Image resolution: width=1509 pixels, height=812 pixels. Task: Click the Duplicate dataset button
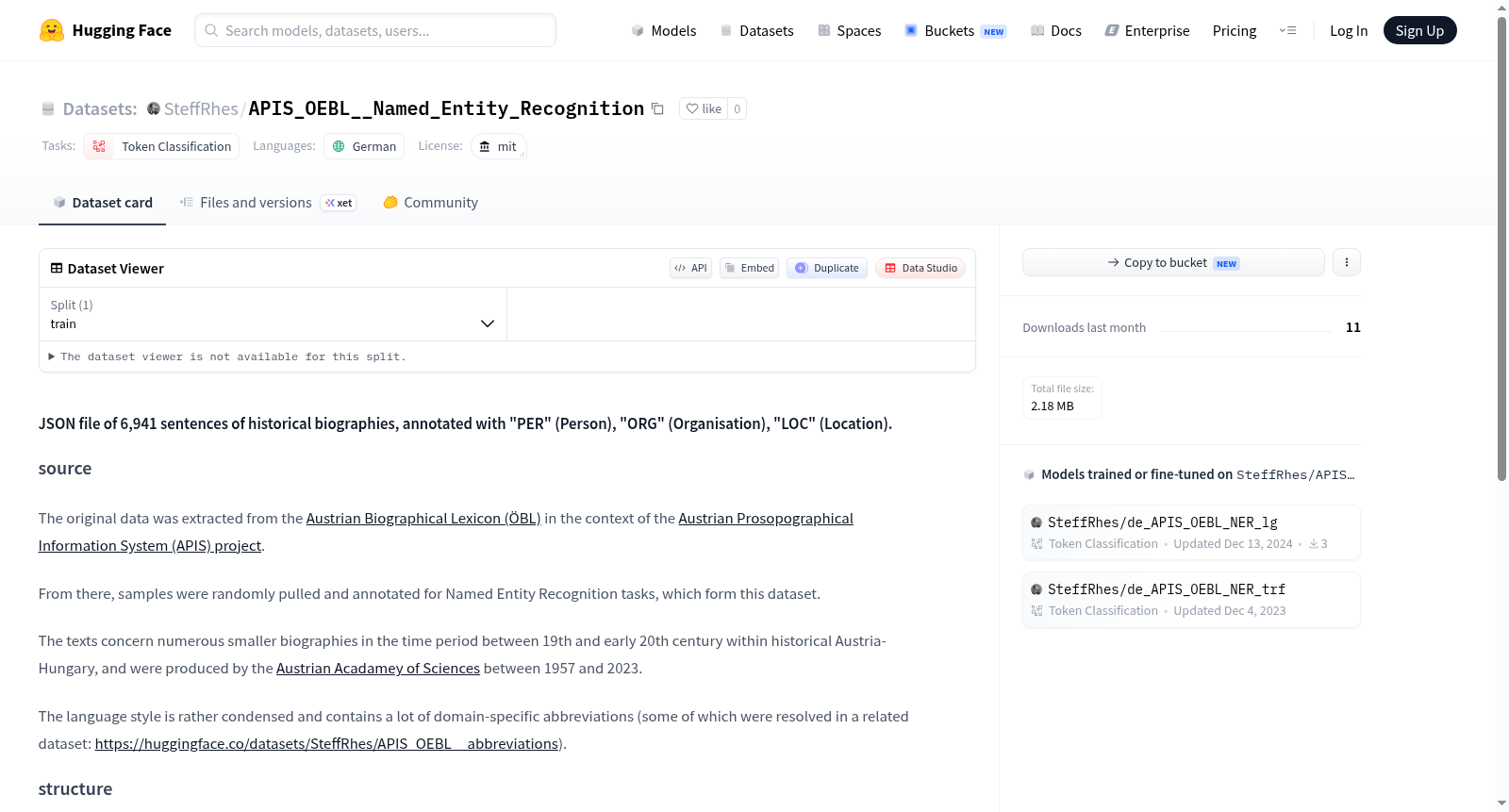click(827, 268)
